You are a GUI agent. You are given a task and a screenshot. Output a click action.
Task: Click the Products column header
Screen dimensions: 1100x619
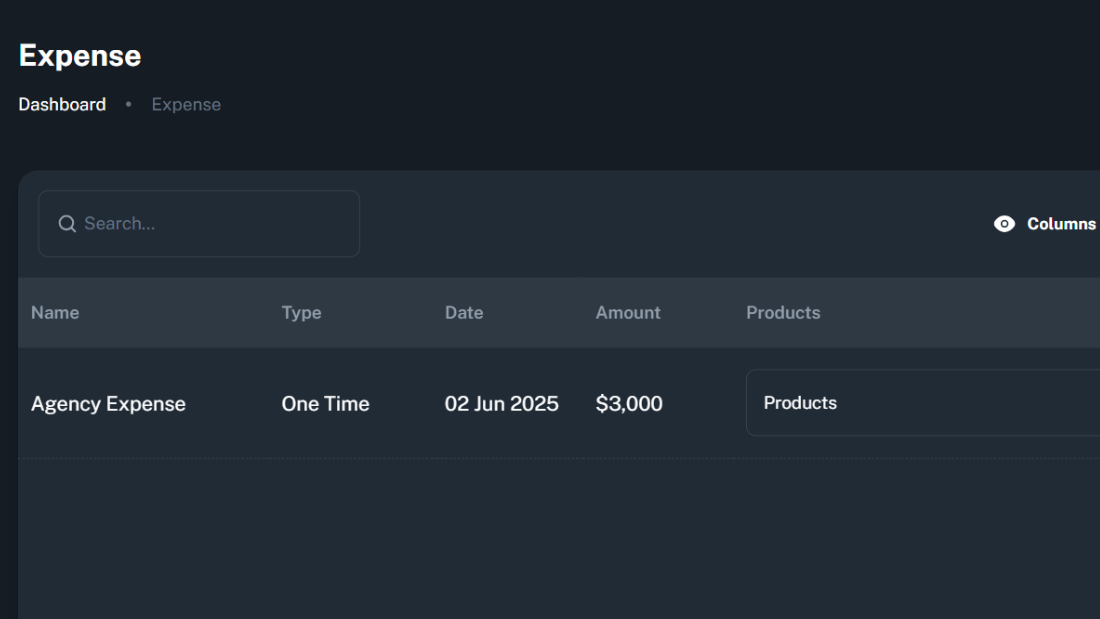pos(783,312)
